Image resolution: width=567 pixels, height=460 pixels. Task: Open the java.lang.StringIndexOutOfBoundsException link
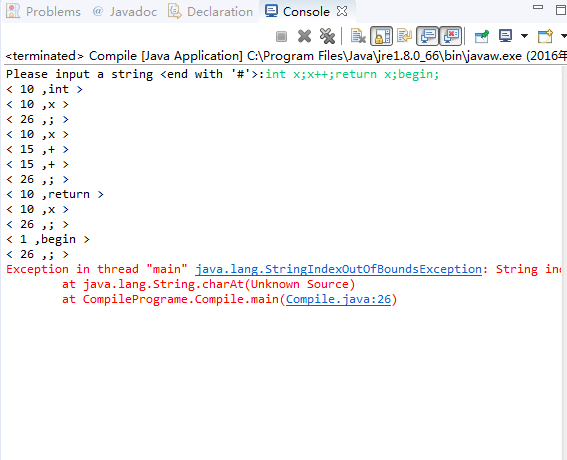tap(338, 269)
